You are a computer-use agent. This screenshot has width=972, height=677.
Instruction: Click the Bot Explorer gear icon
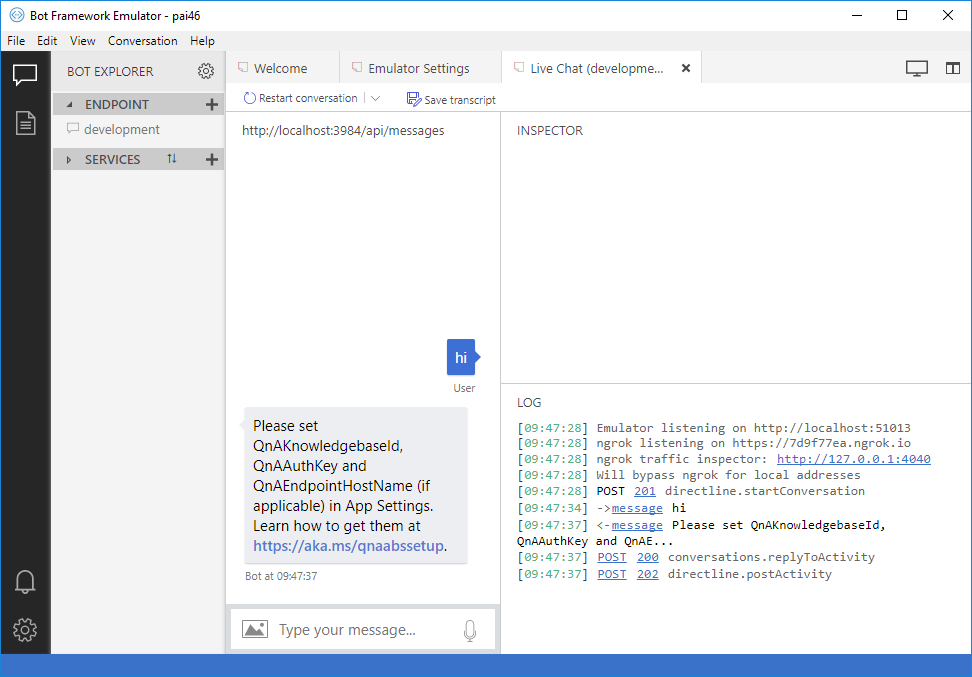click(x=206, y=71)
